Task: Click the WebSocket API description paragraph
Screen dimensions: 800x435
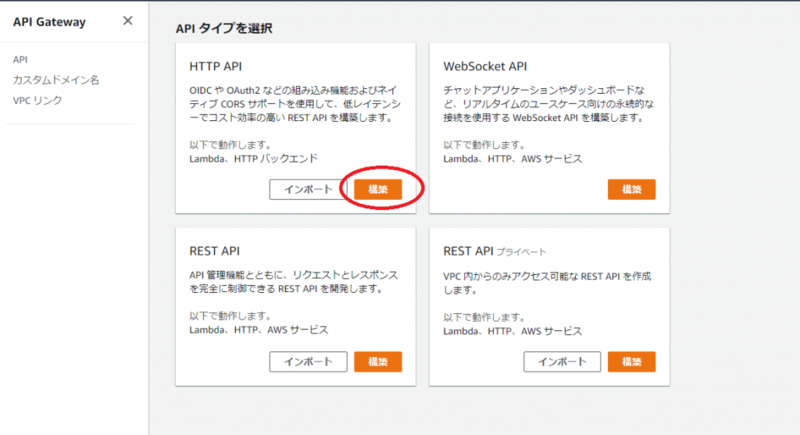Action: (548, 104)
